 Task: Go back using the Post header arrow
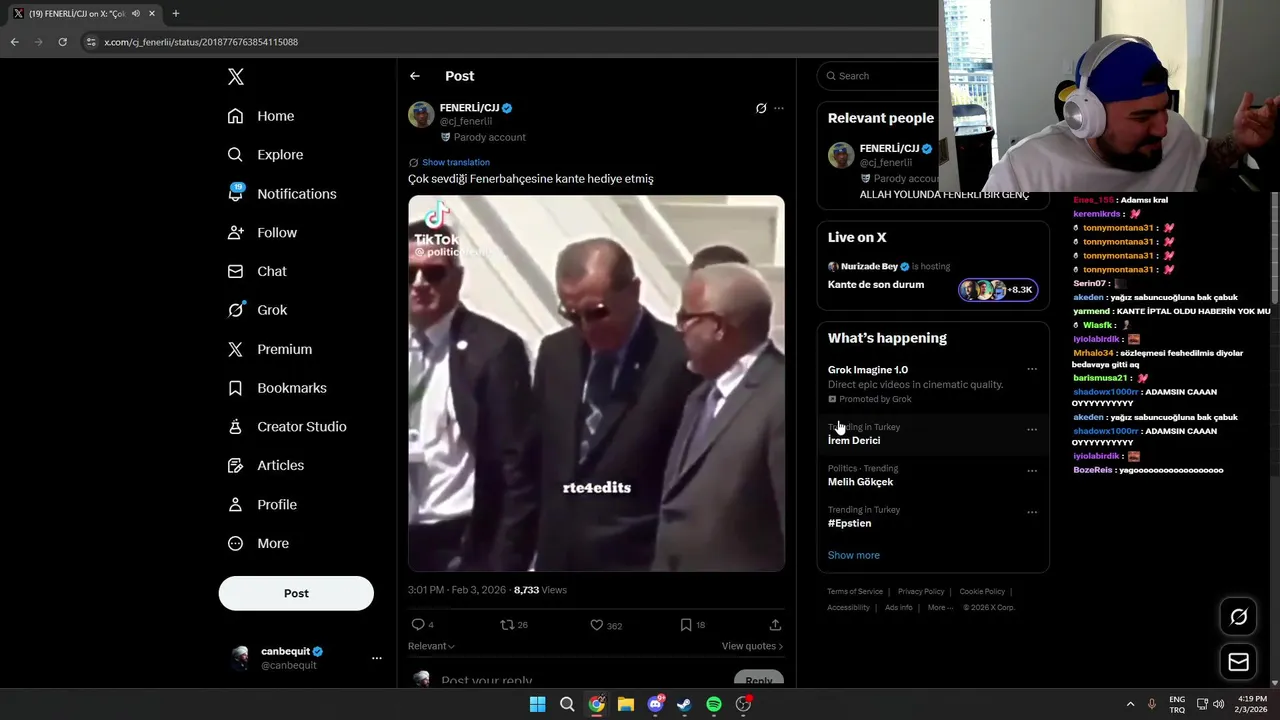pyautogui.click(x=415, y=76)
